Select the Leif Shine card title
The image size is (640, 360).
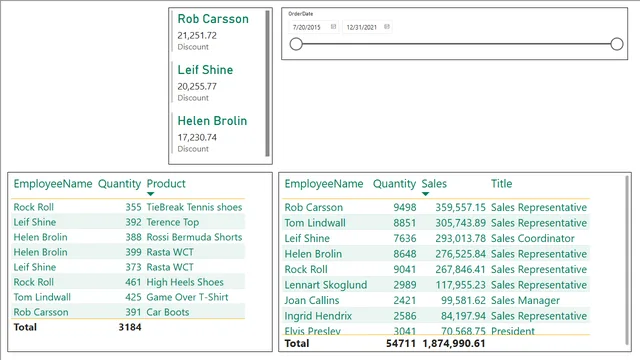205,70
